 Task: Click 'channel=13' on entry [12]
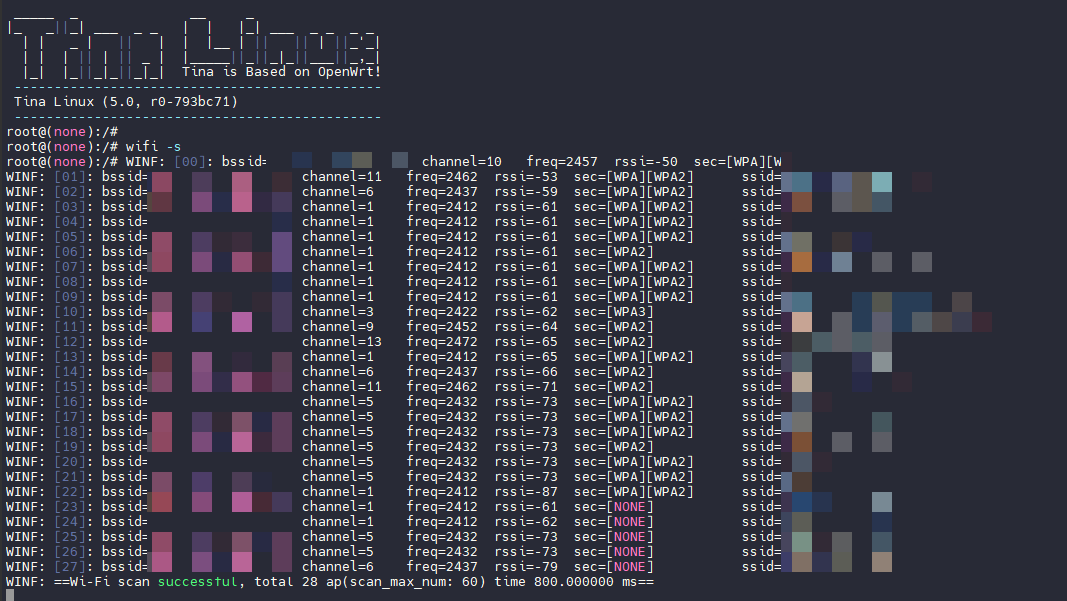pos(342,341)
